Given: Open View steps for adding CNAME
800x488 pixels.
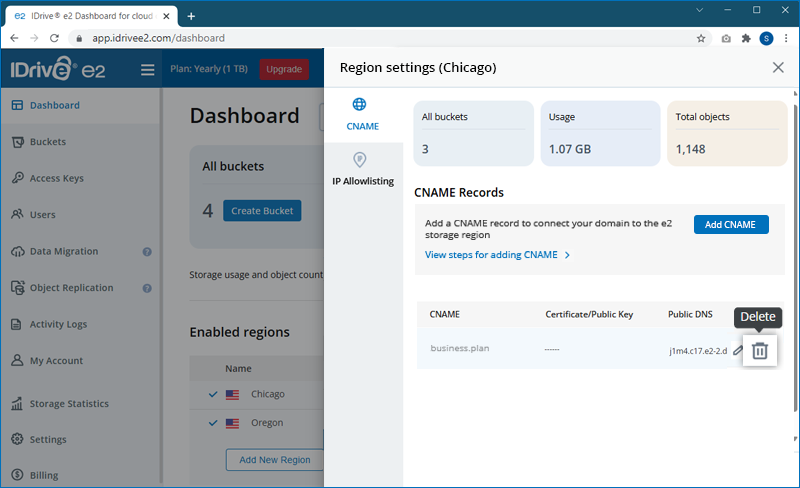Looking at the screenshot, I should (497, 255).
